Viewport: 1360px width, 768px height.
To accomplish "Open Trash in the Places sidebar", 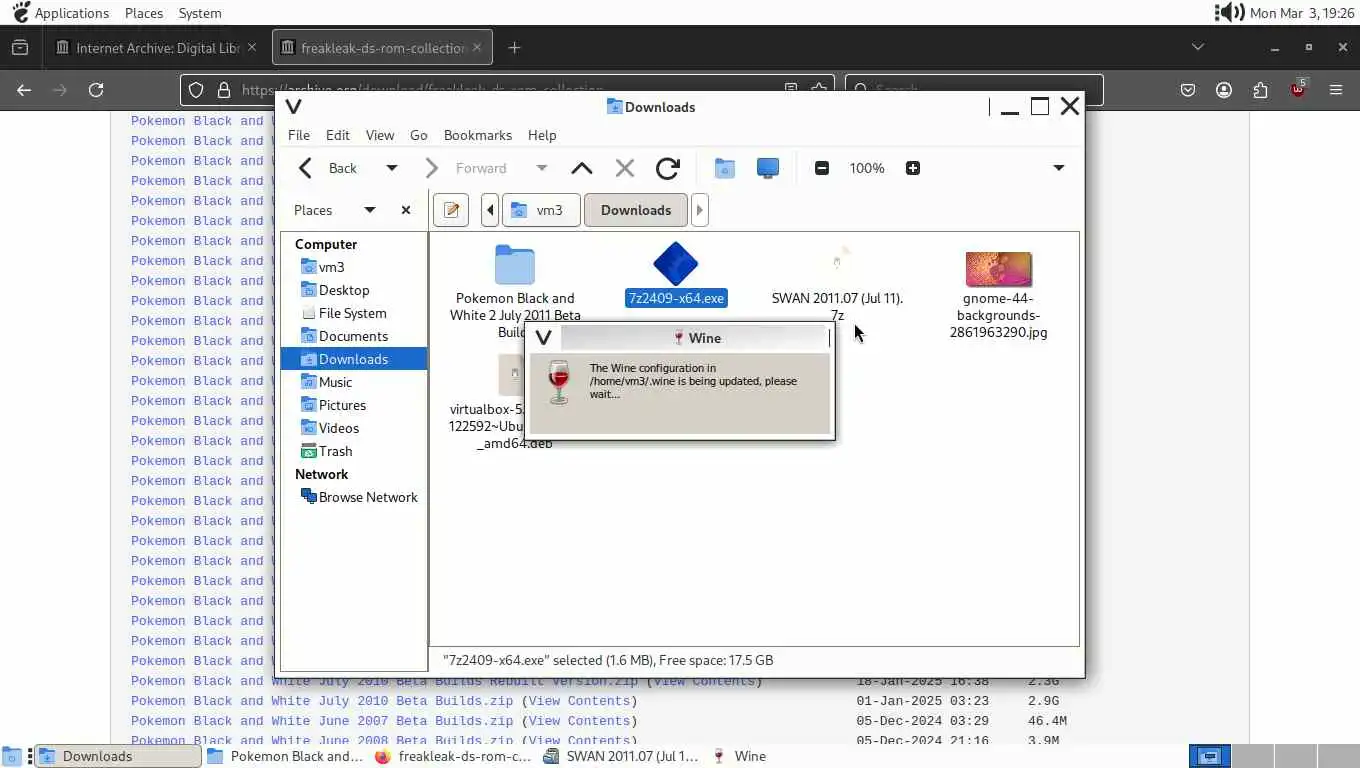I will tap(354, 451).
